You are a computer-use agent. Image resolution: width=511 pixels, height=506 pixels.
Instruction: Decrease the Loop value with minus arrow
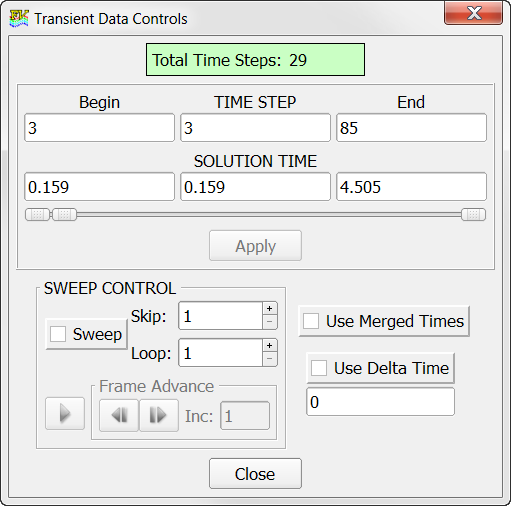[x=270, y=359]
